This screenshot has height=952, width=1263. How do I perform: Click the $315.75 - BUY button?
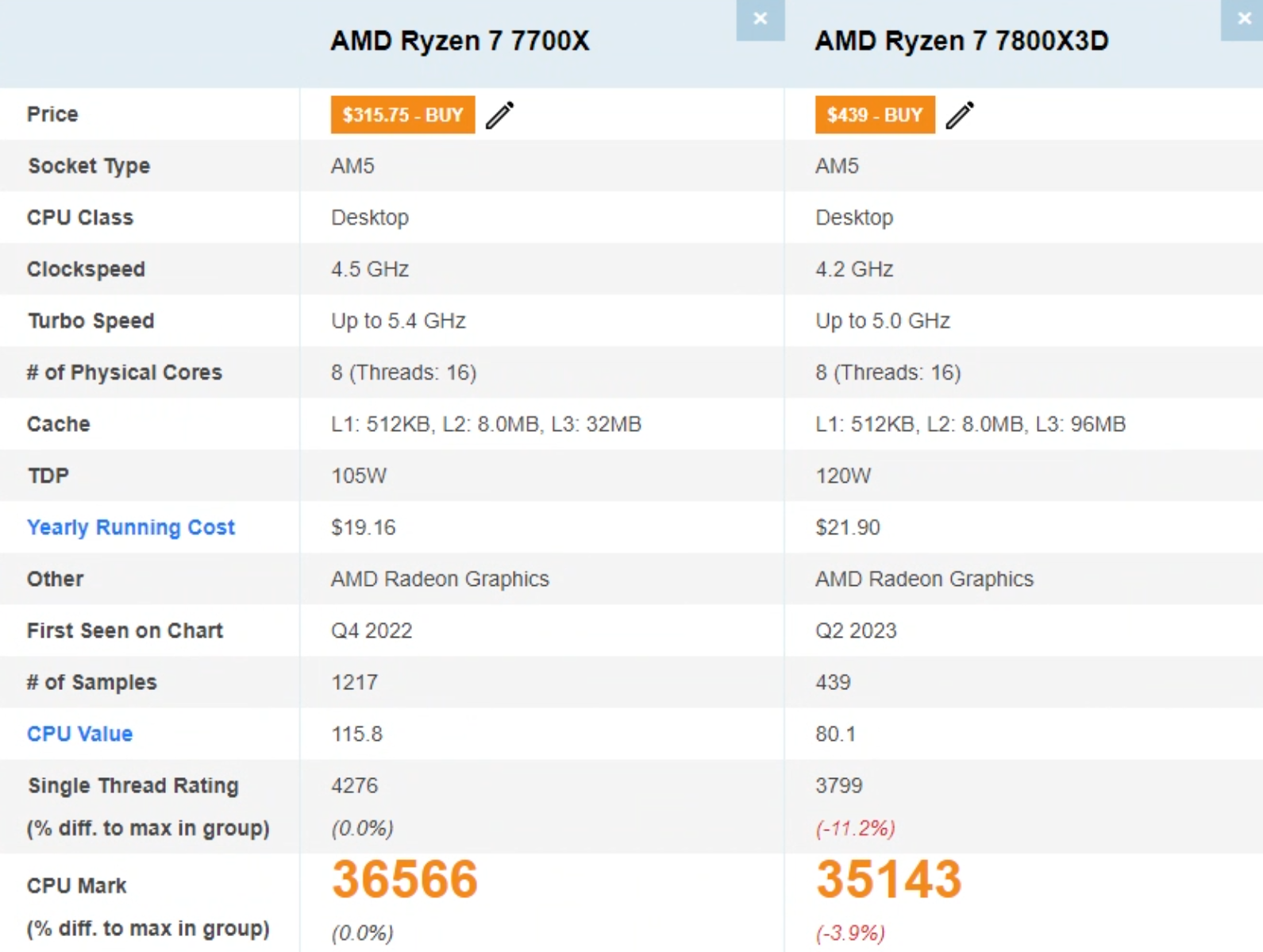point(402,115)
